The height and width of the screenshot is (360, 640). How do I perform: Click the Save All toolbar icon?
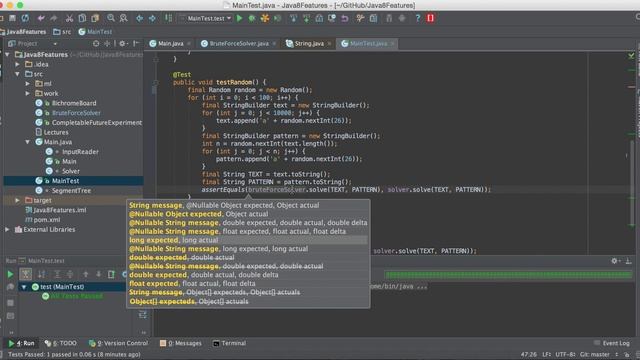coord(12,18)
